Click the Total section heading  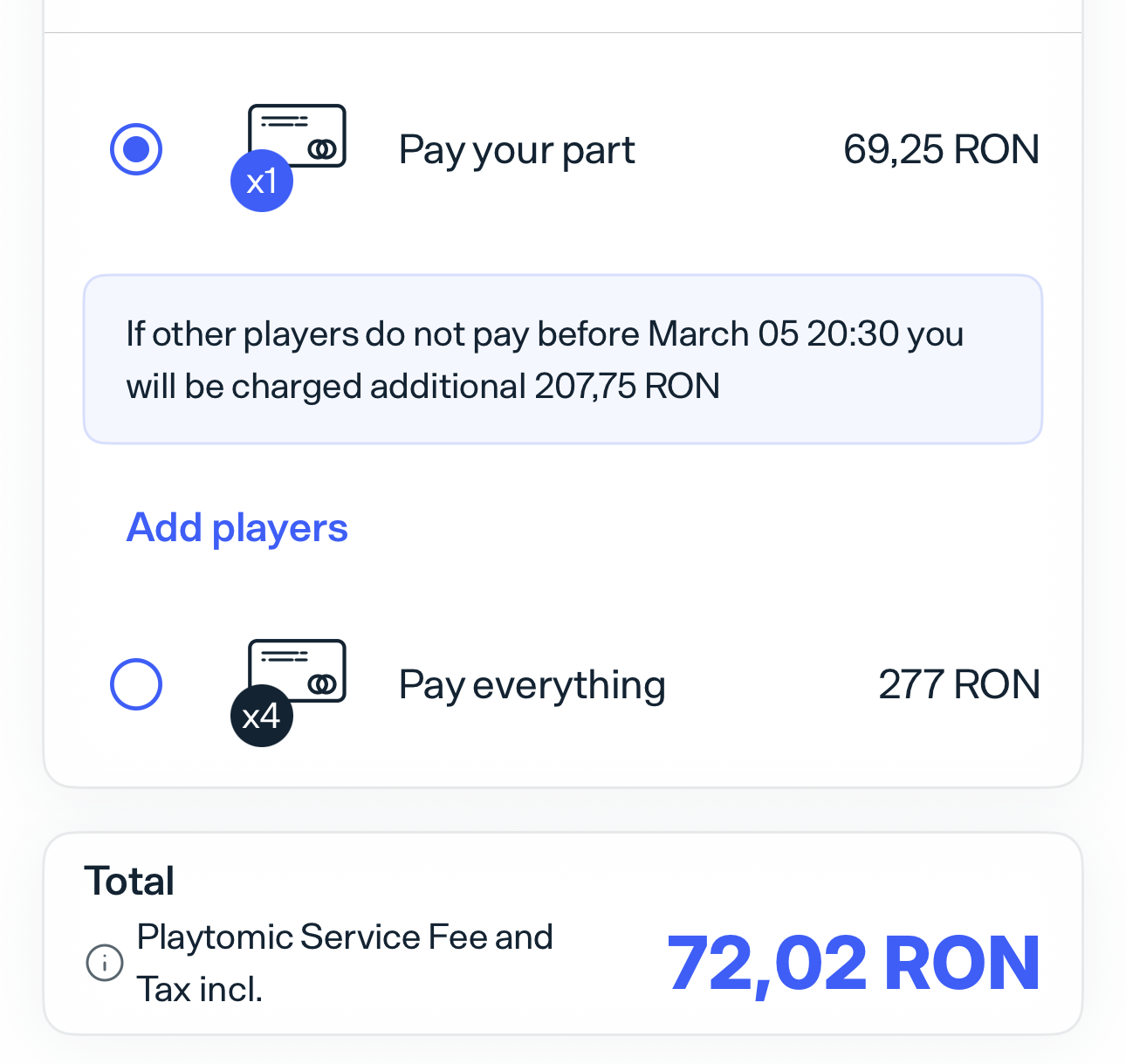pyautogui.click(x=129, y=881)
